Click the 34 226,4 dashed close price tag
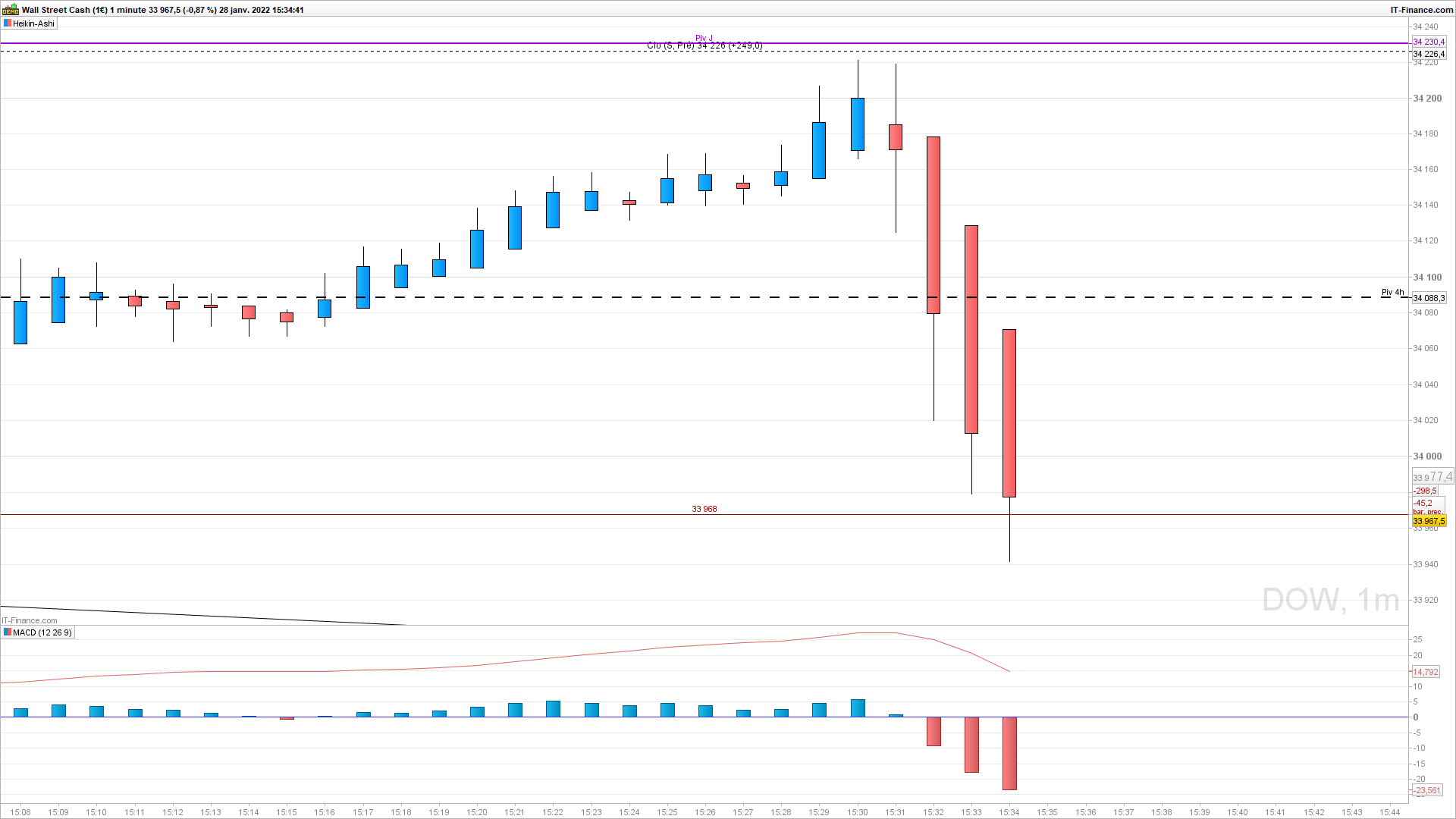 (1429, 55)
